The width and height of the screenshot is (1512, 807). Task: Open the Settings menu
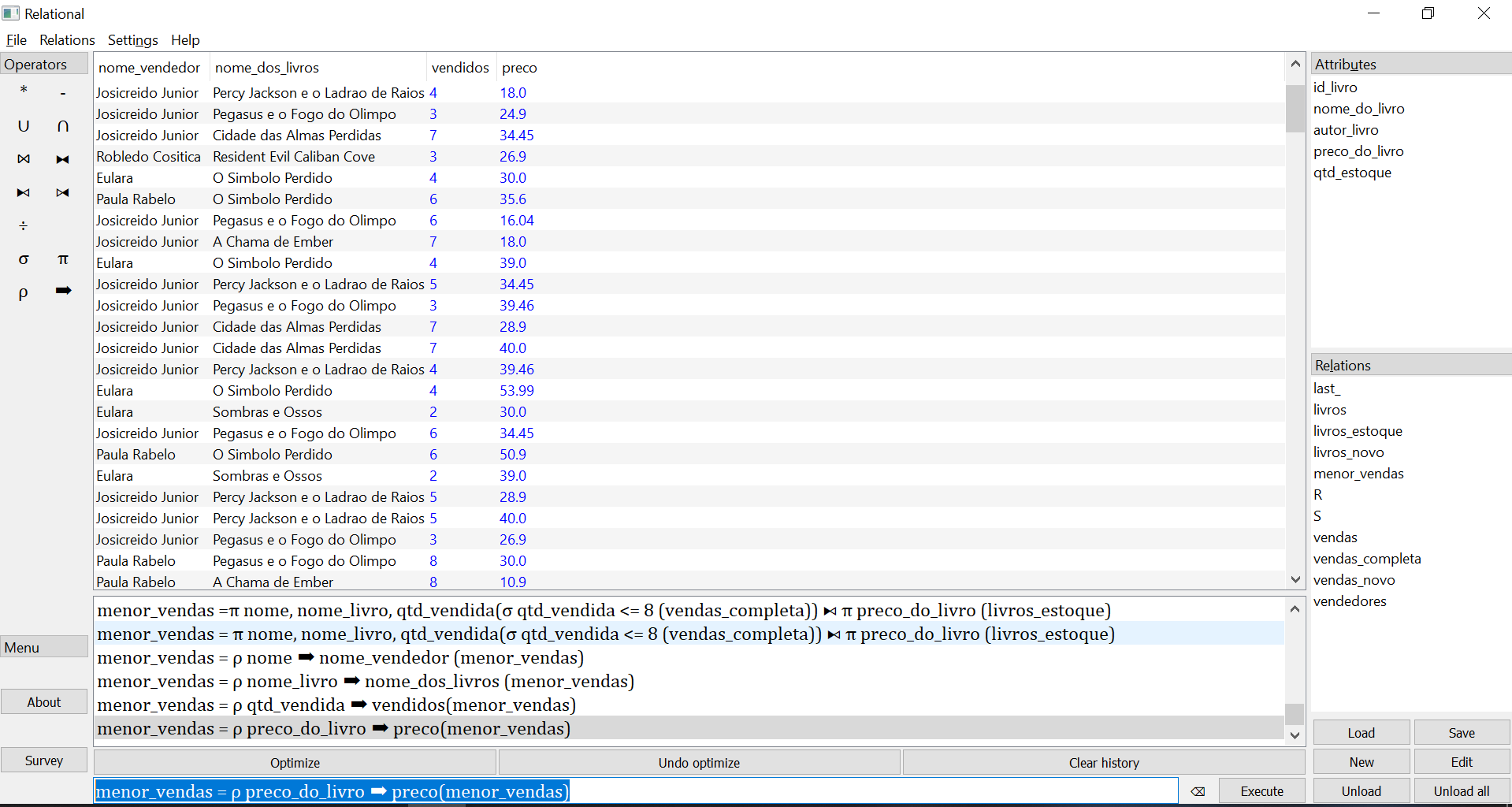tap(132, 40)
